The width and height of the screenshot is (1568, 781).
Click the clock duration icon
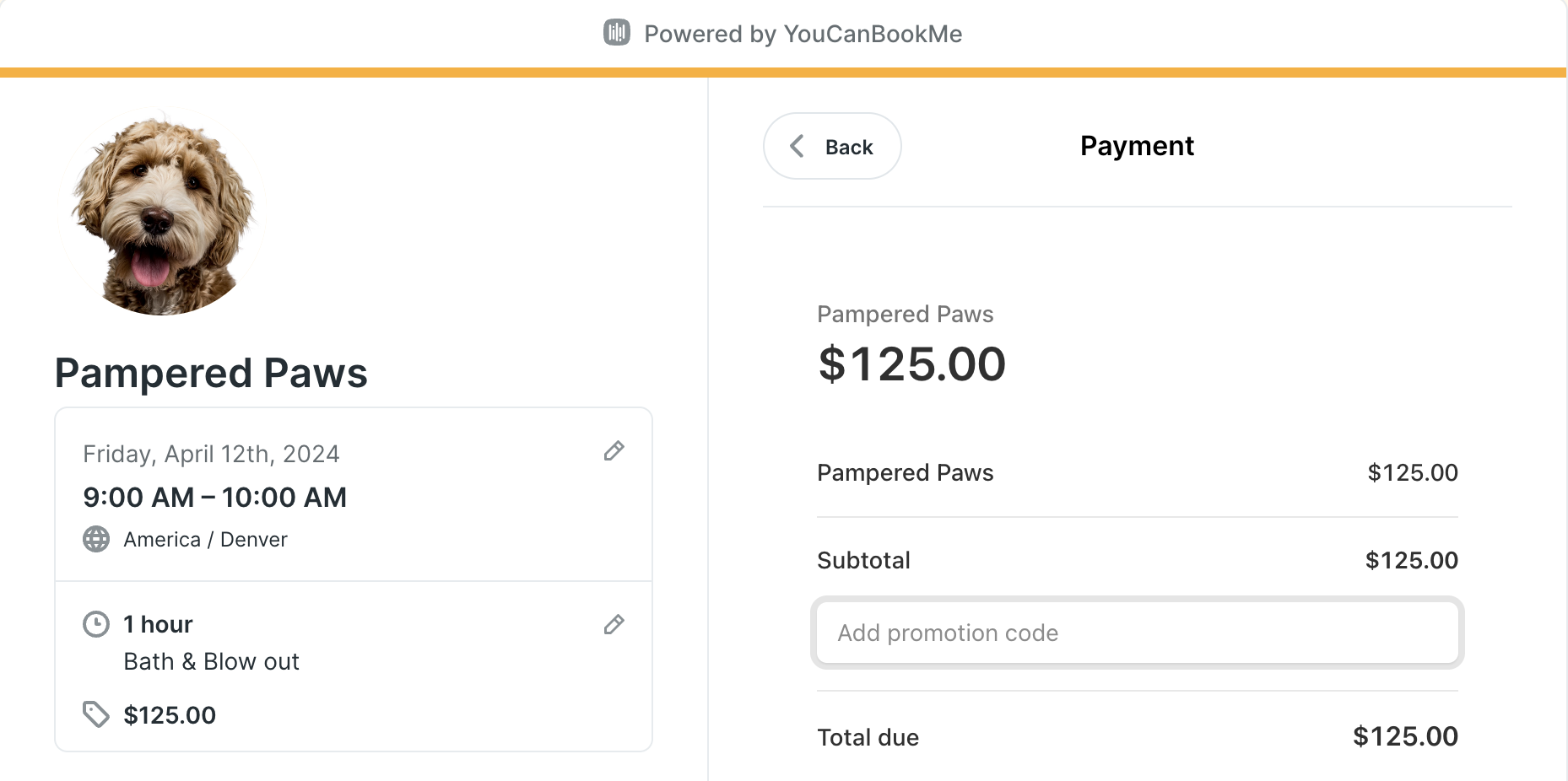[96, 624]
